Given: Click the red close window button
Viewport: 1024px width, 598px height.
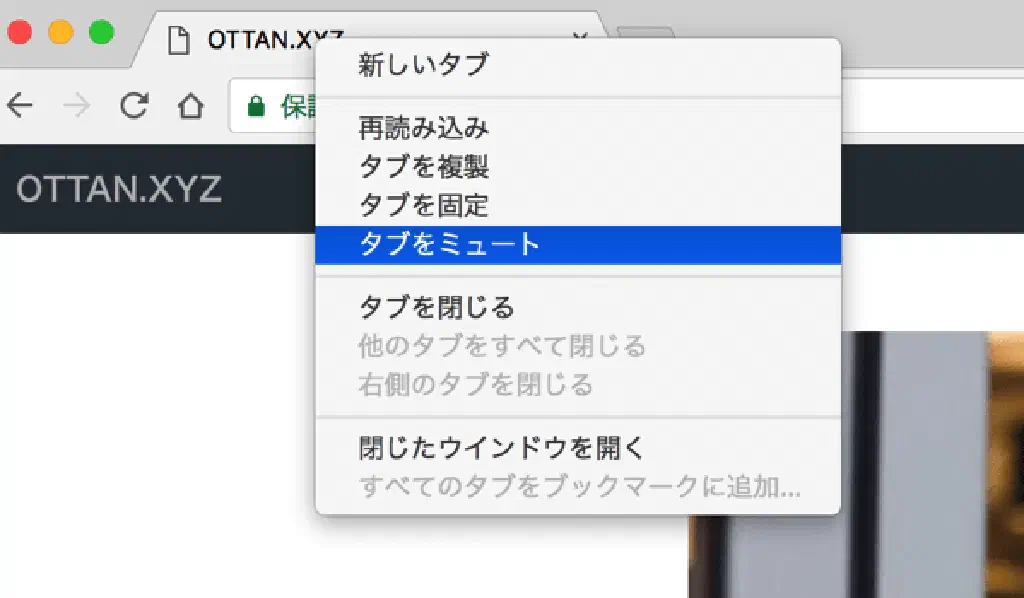Looking at the screenshot, I should coord(20,32).
